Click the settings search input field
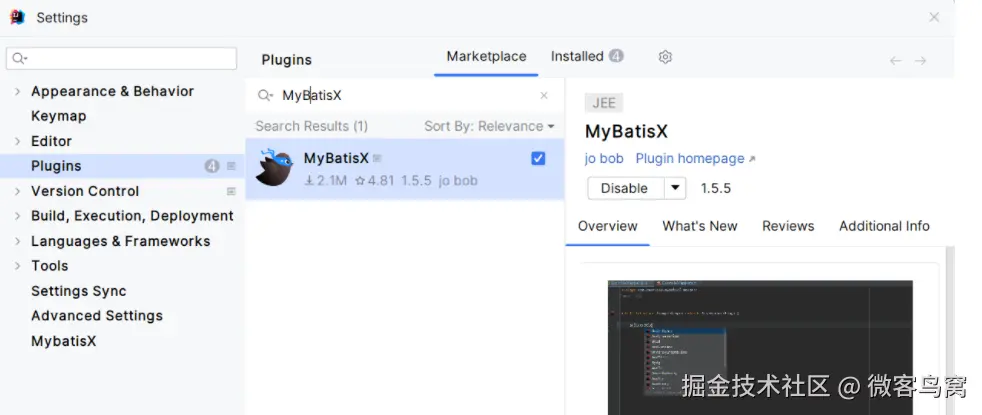This screenshot has width=982, height=415. tap(121, 59)
